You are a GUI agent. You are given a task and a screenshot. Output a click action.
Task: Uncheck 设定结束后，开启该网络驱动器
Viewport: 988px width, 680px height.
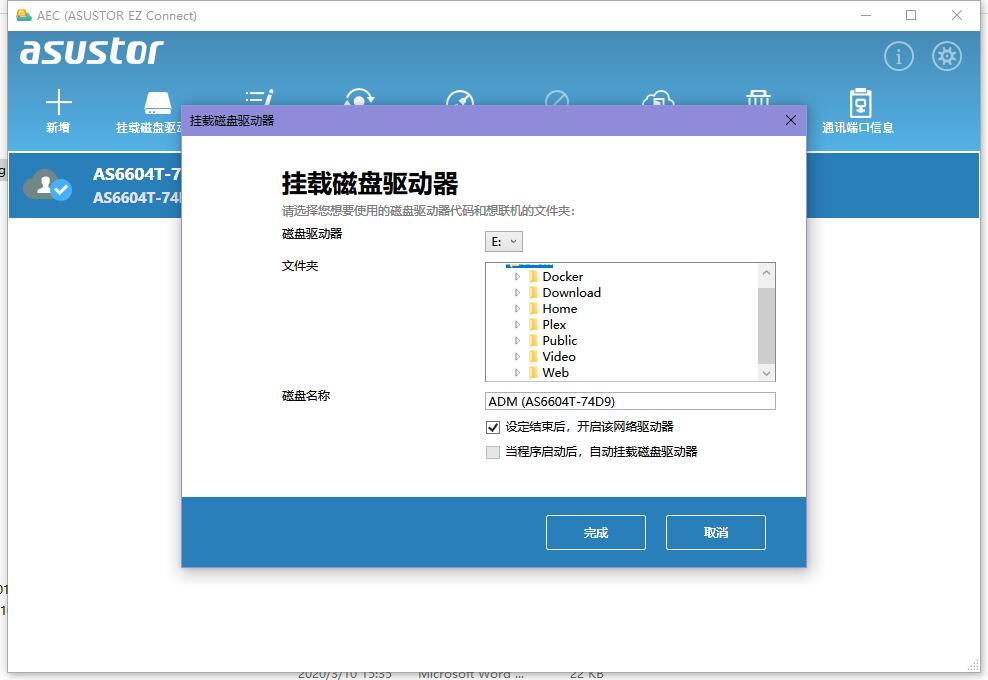pos(492,427)
